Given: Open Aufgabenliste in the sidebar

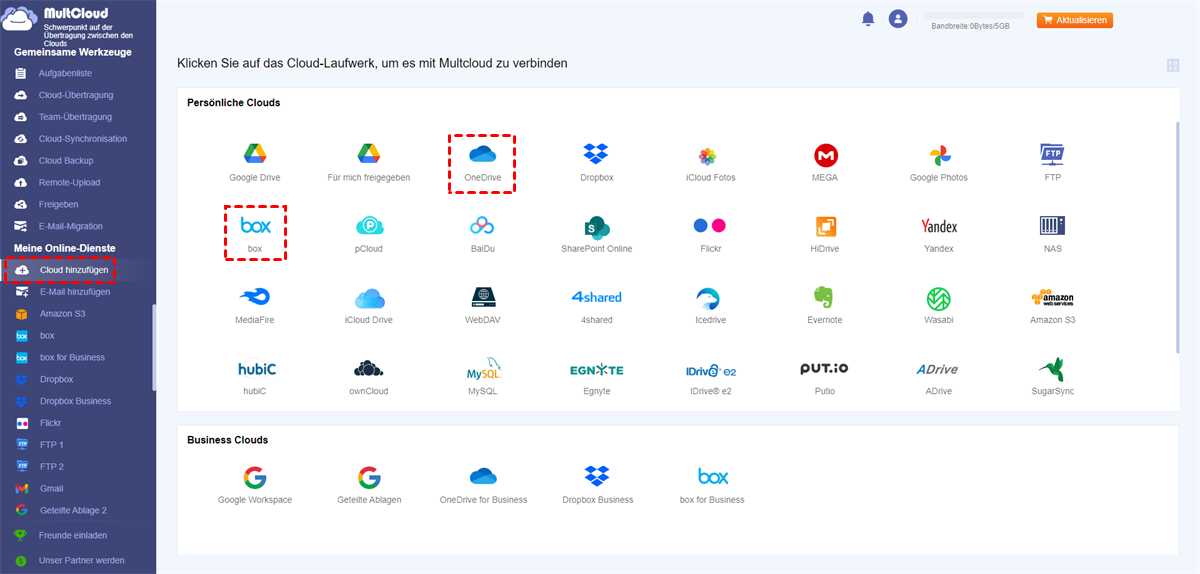Looking at the screenshot, I should click(x=64, y=73).
